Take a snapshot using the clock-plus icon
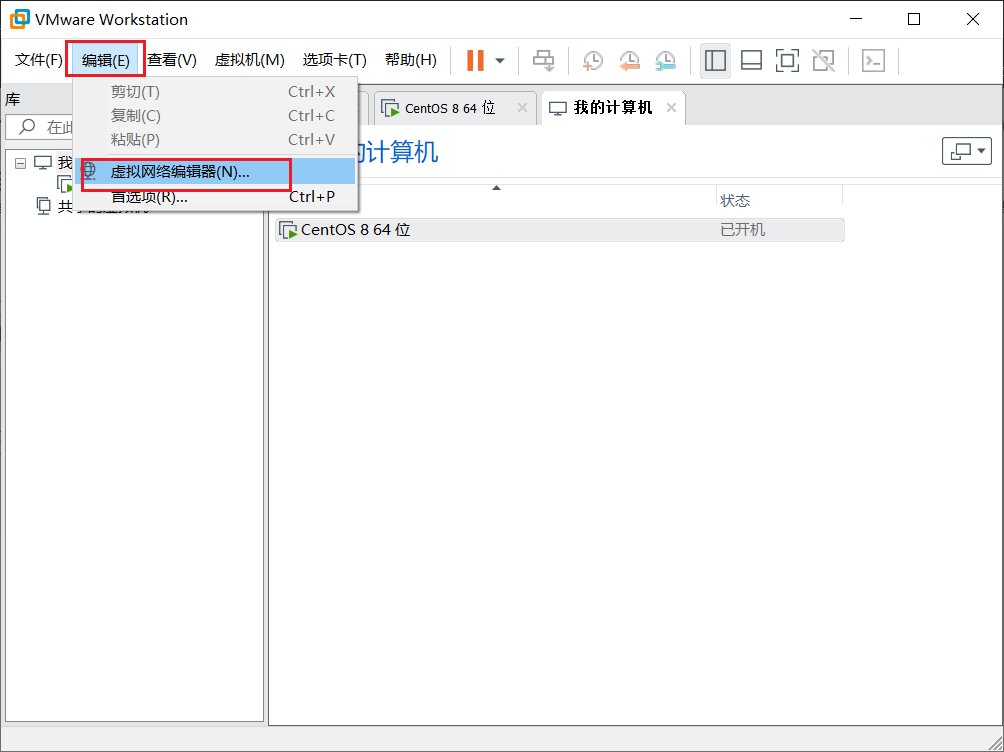1004x752 pixels. point(593,61)
